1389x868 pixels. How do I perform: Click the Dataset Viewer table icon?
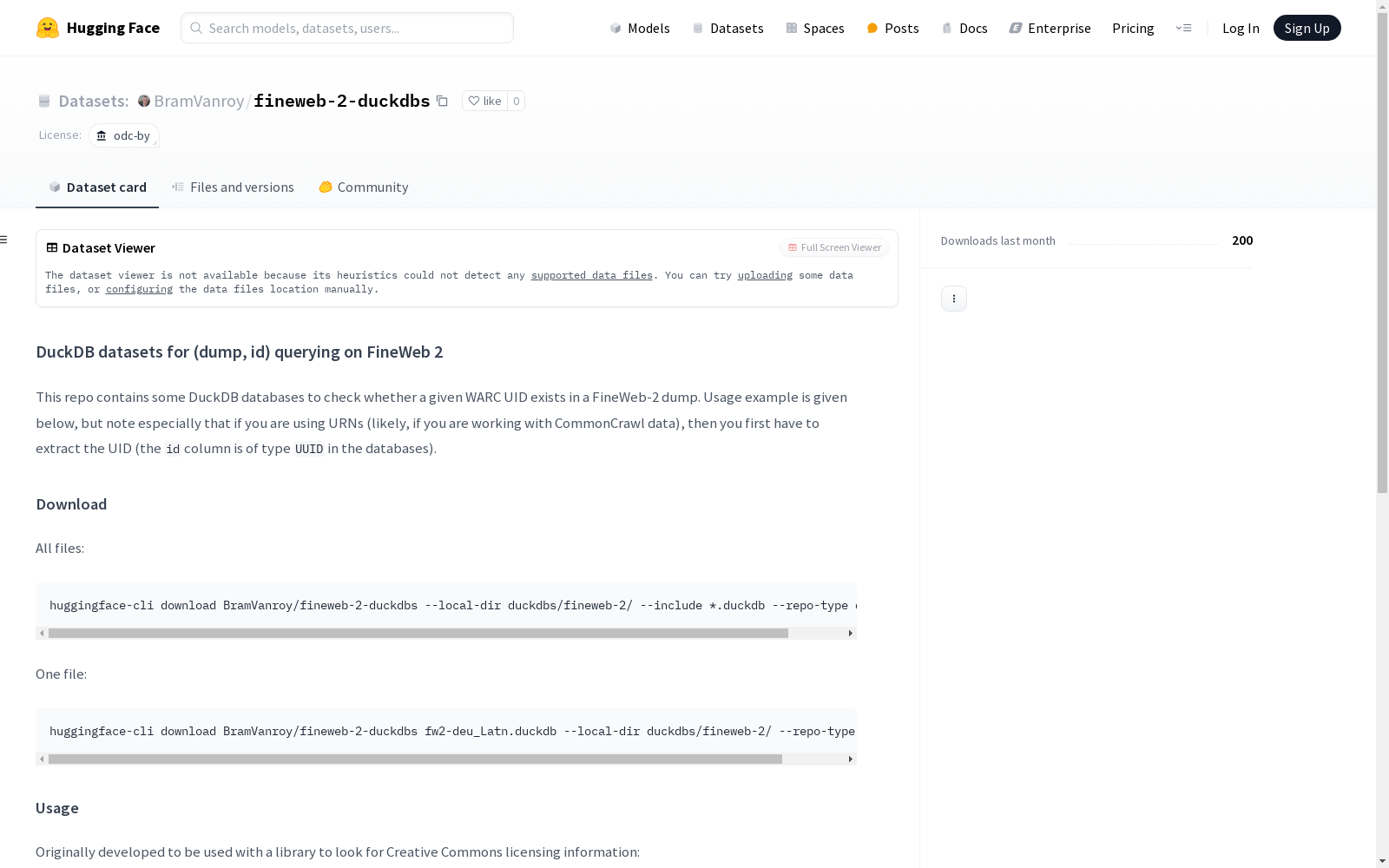point(52,247)
